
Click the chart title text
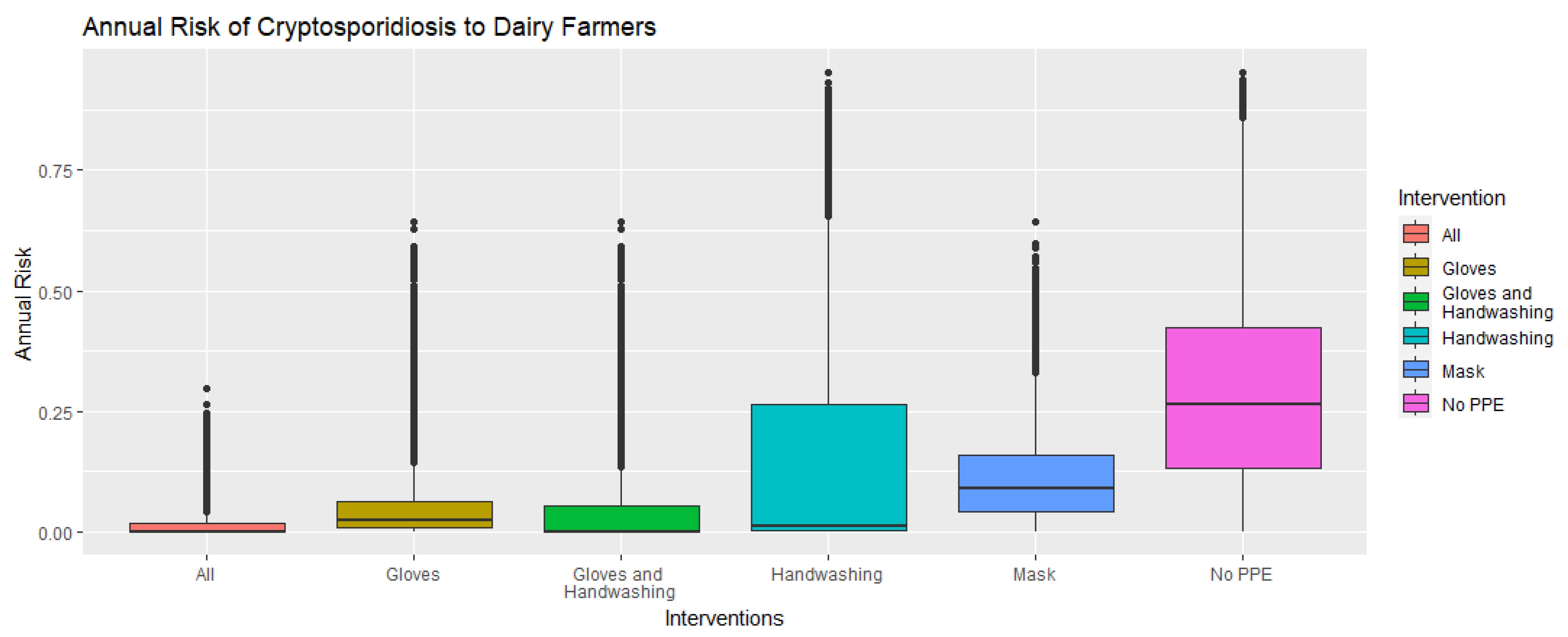click(369, 27)
